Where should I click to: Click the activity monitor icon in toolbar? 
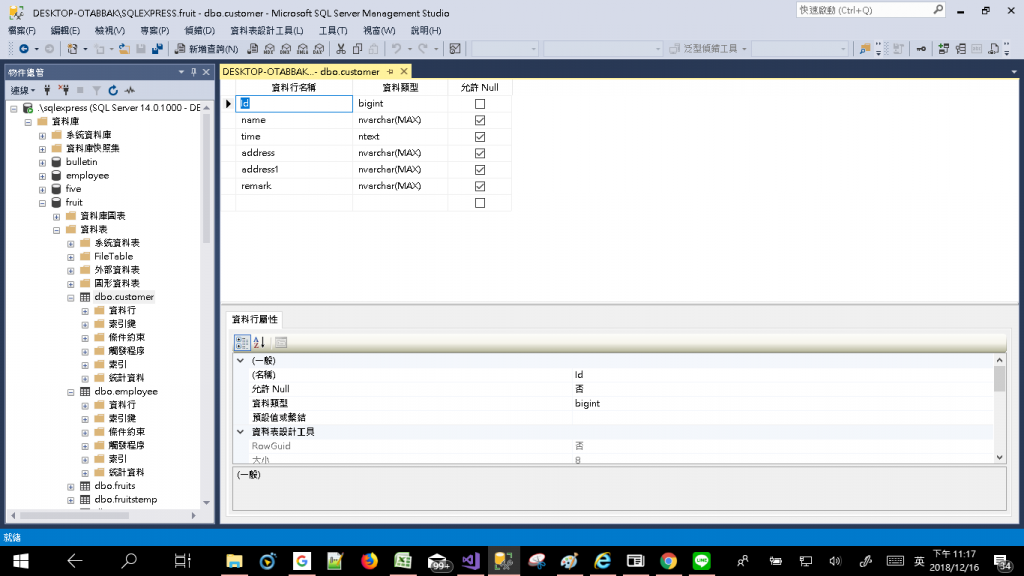pos(455,49)
